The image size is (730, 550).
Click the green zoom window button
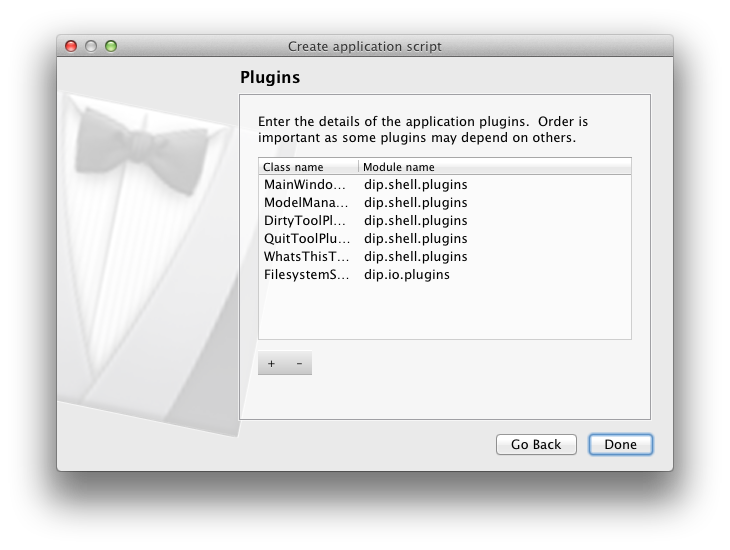coord(111,46)
